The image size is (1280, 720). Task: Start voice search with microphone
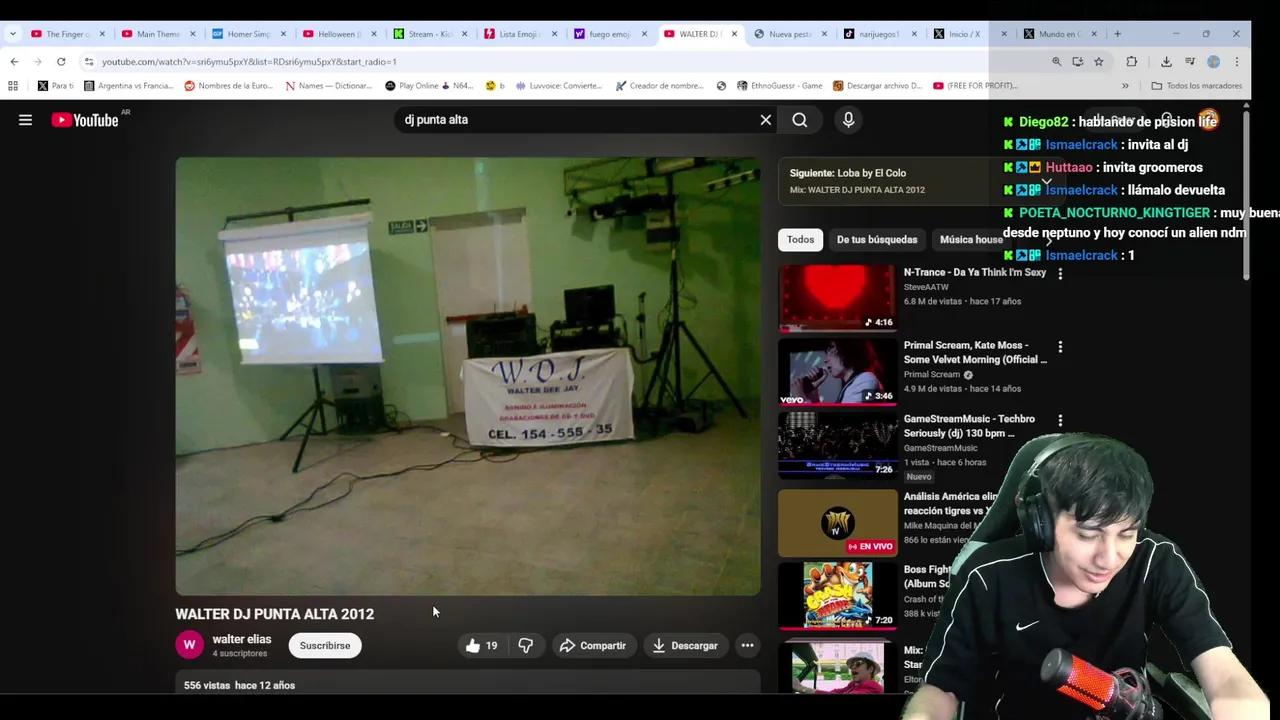point(848,120)
